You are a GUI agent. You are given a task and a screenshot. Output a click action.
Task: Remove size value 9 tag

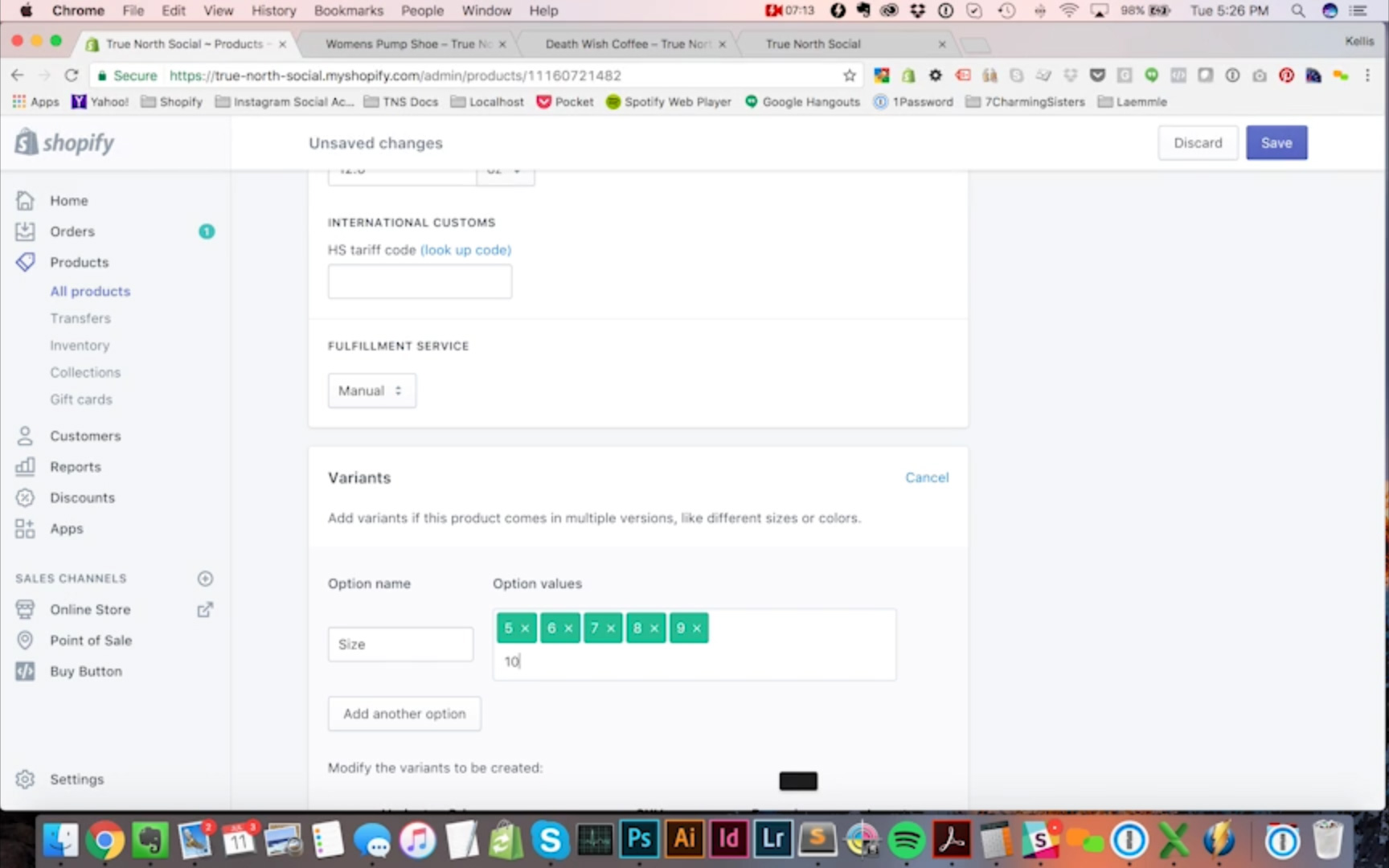[697, 628]
